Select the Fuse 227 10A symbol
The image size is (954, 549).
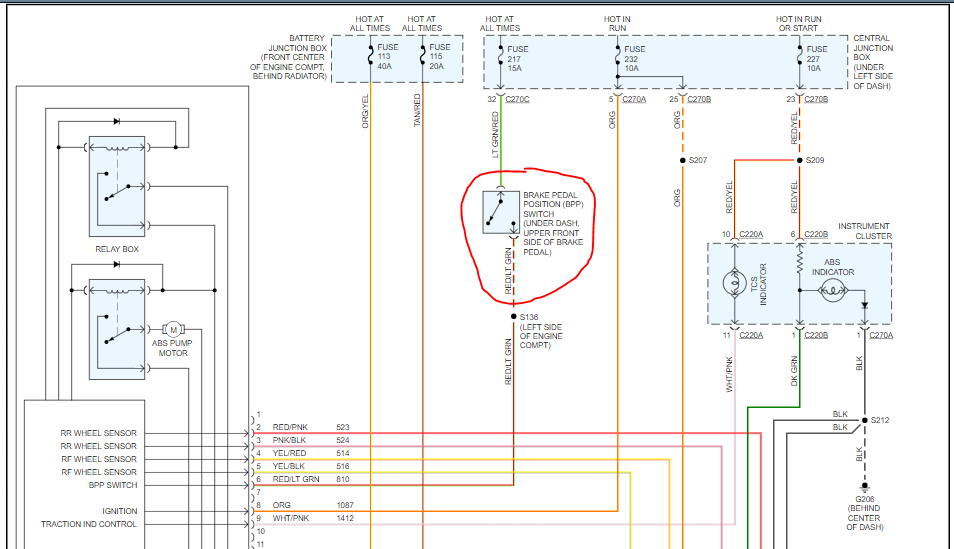[x=799, y=54]
